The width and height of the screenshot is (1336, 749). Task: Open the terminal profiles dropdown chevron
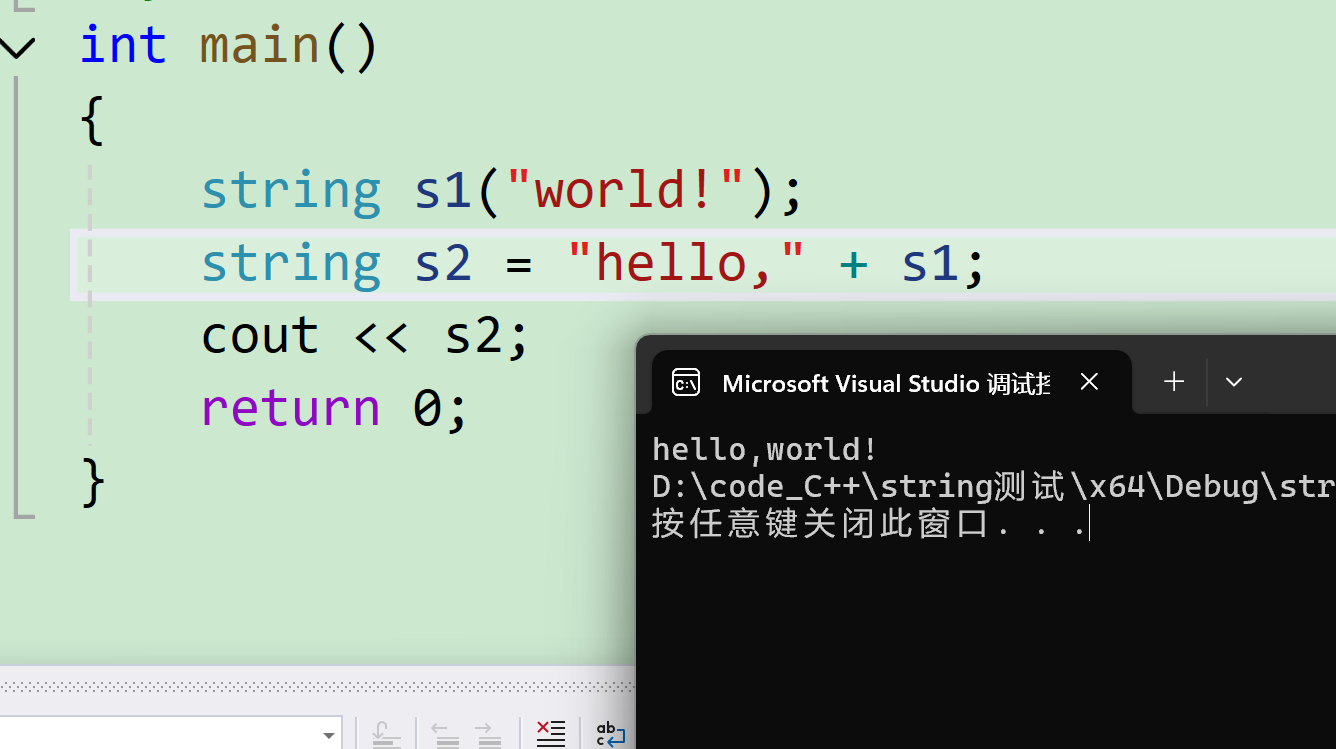point(1234,382)
